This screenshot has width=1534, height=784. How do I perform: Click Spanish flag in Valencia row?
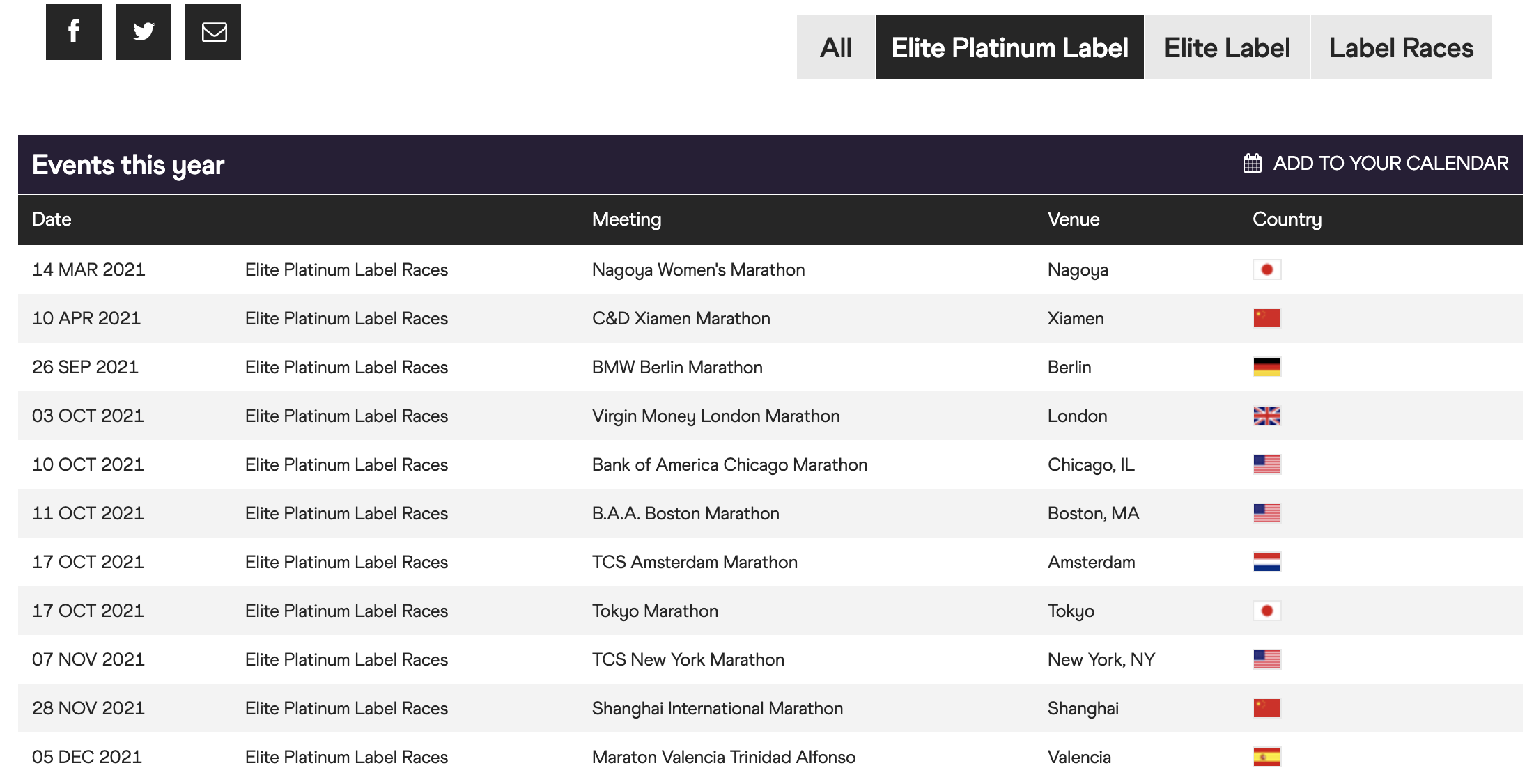[1266, 757]
